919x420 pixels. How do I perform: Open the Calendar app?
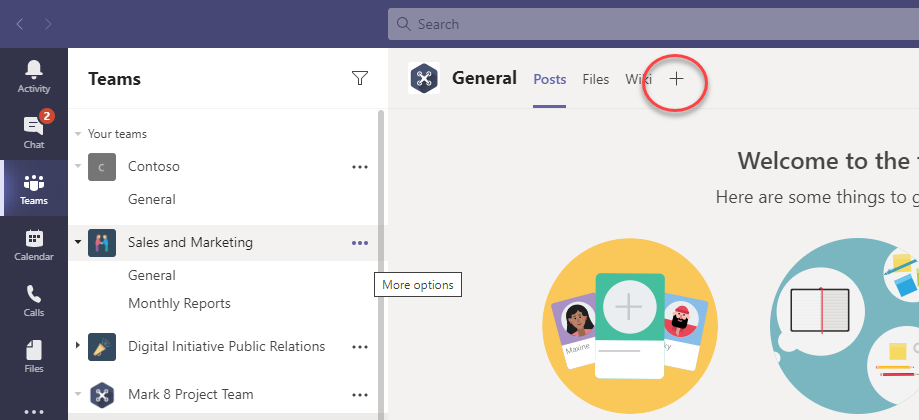tap(33, 245)
